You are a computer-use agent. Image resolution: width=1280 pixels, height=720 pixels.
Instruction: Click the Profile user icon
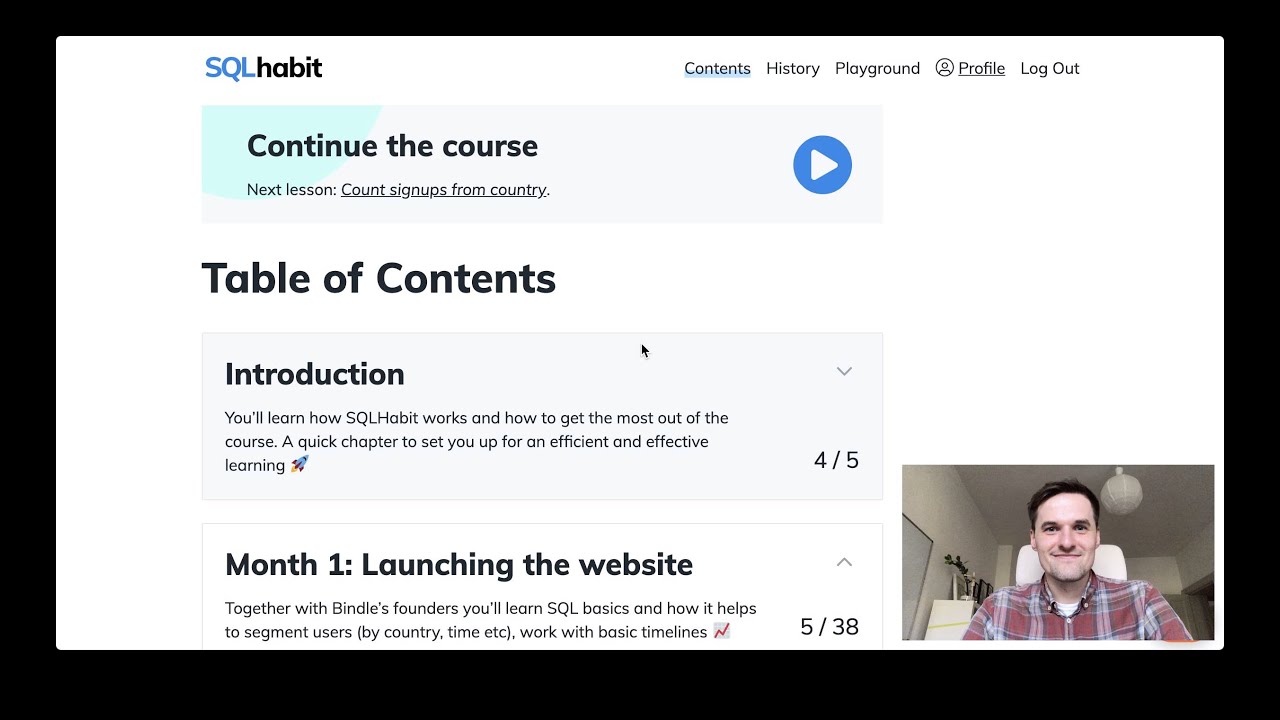[x=944, y=68]
